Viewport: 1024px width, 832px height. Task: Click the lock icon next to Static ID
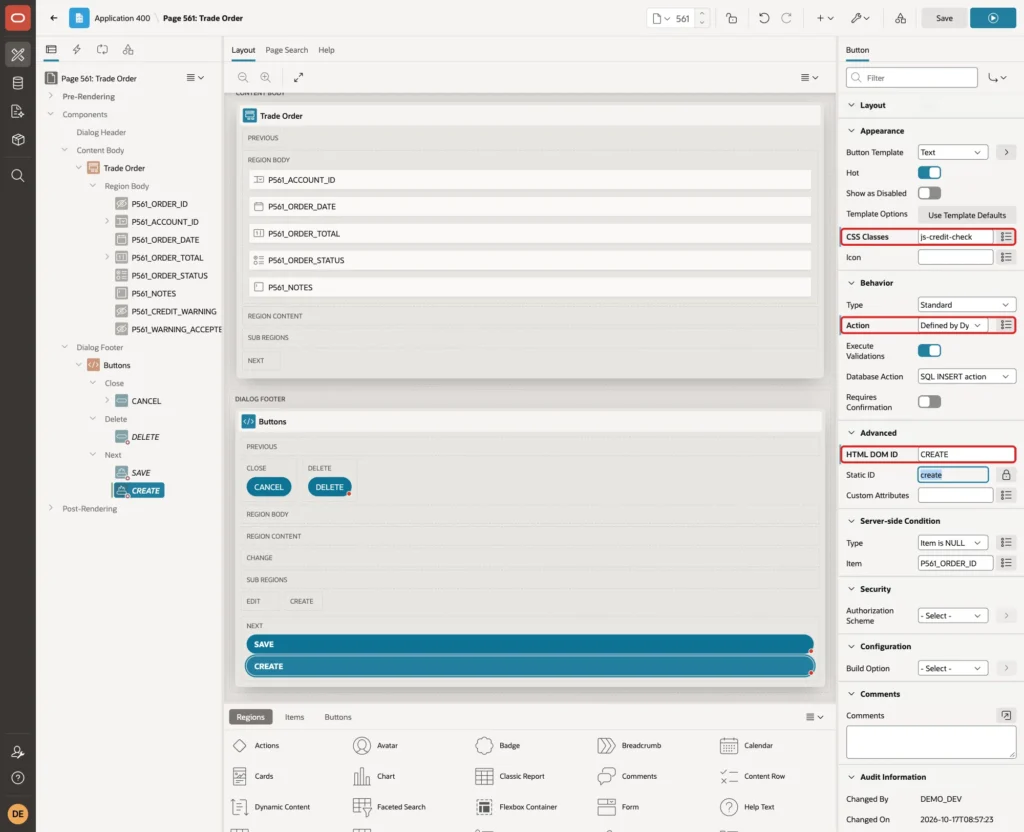point(1006,475)
